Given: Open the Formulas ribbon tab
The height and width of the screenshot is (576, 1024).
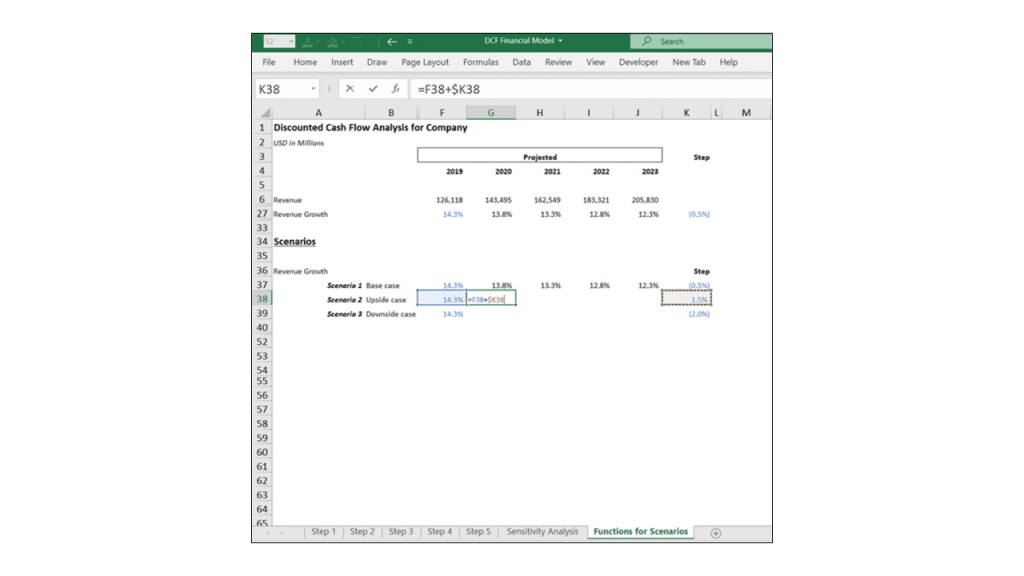Looking at the screenshot, I should pos(480,61).
